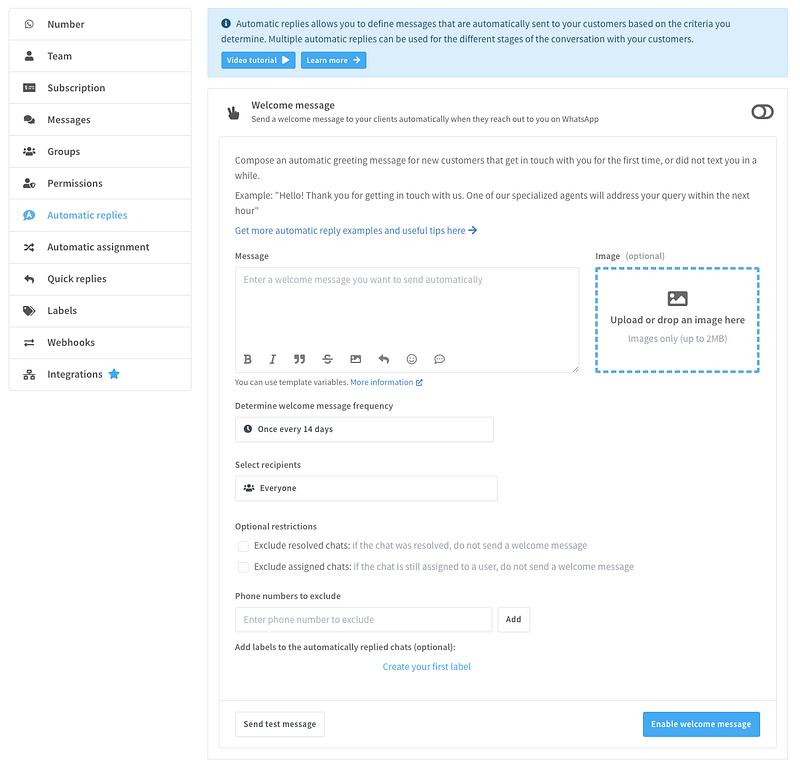The image size is (800, 764).
Task: Open the Select recipients dropdown
Action: (366, 488)
